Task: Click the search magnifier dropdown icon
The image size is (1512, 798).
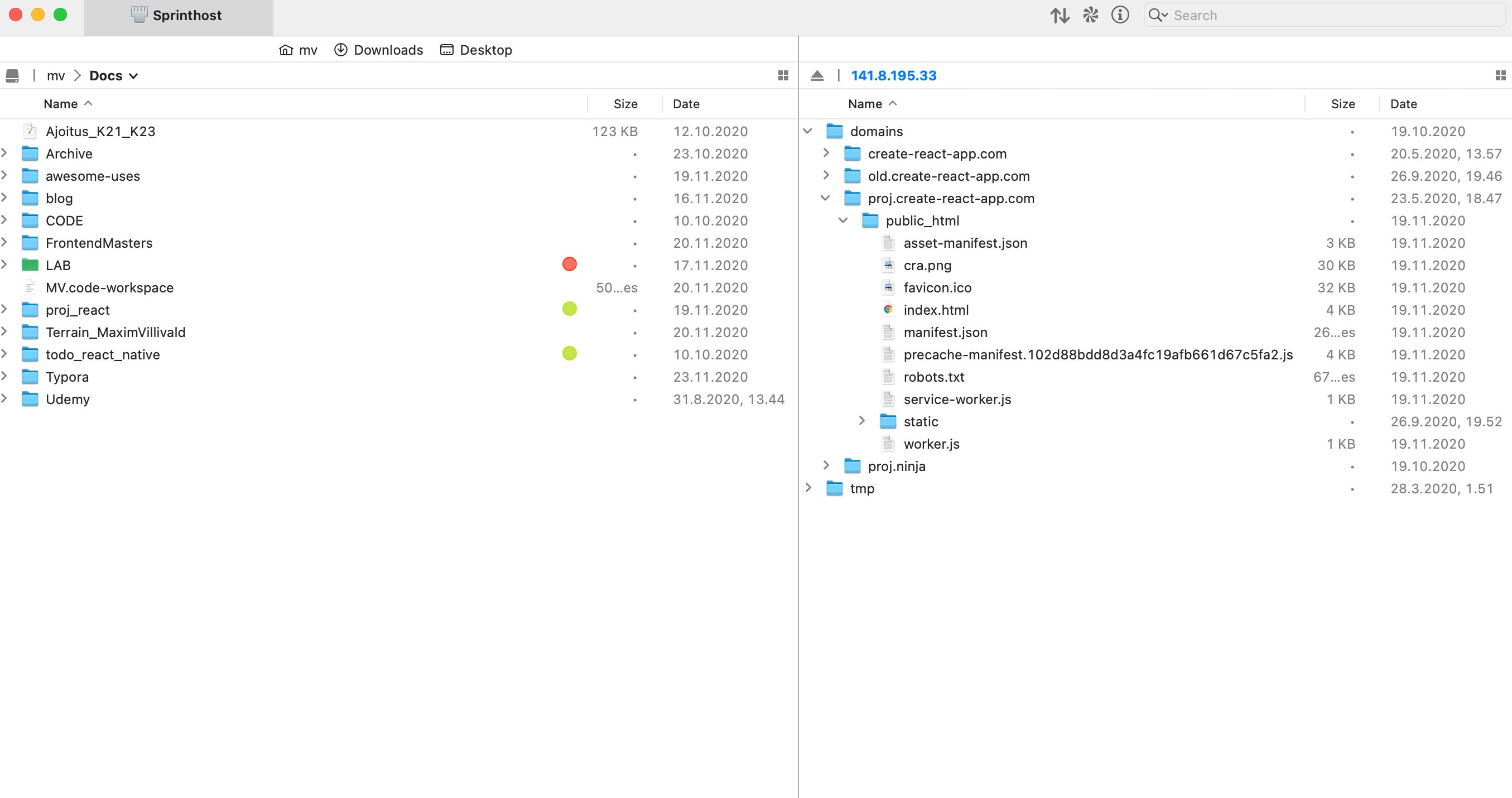Action: pos(1158,15)
